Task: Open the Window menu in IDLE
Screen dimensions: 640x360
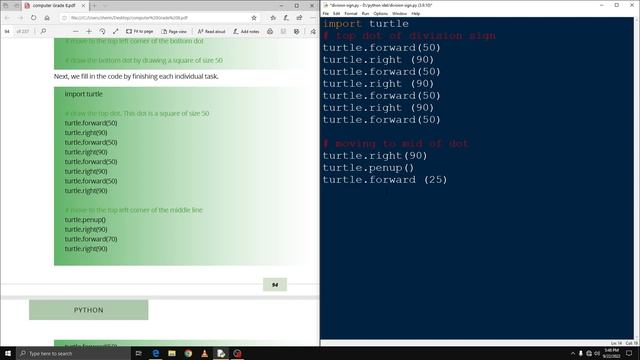Action: point(399,13)
